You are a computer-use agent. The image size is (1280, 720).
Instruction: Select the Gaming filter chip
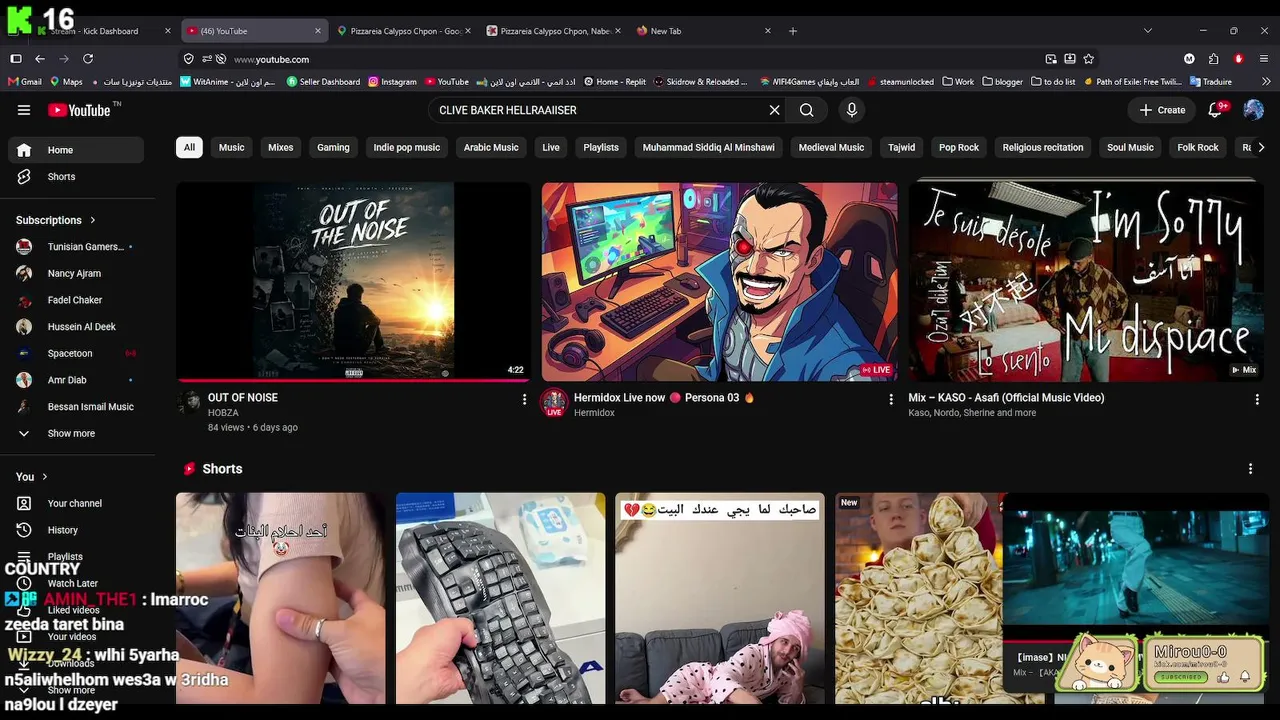(x=333, y=147)
